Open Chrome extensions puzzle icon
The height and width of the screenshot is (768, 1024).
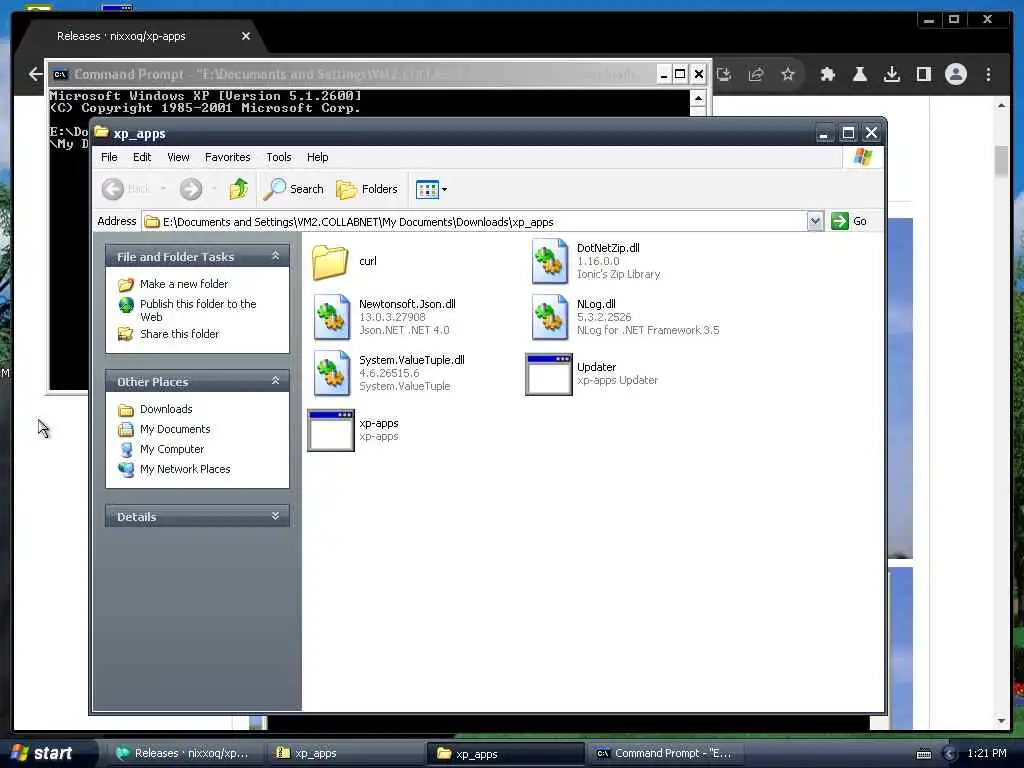(x=827, y=74)
